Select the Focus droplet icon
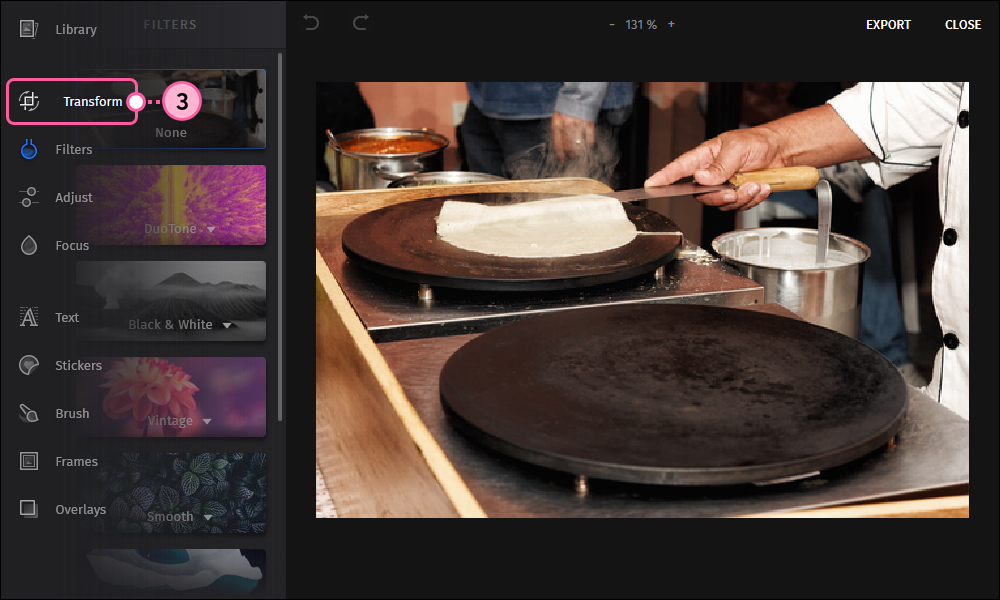The width and height of the screenshot is (1000, 600). tap(29, 245)
